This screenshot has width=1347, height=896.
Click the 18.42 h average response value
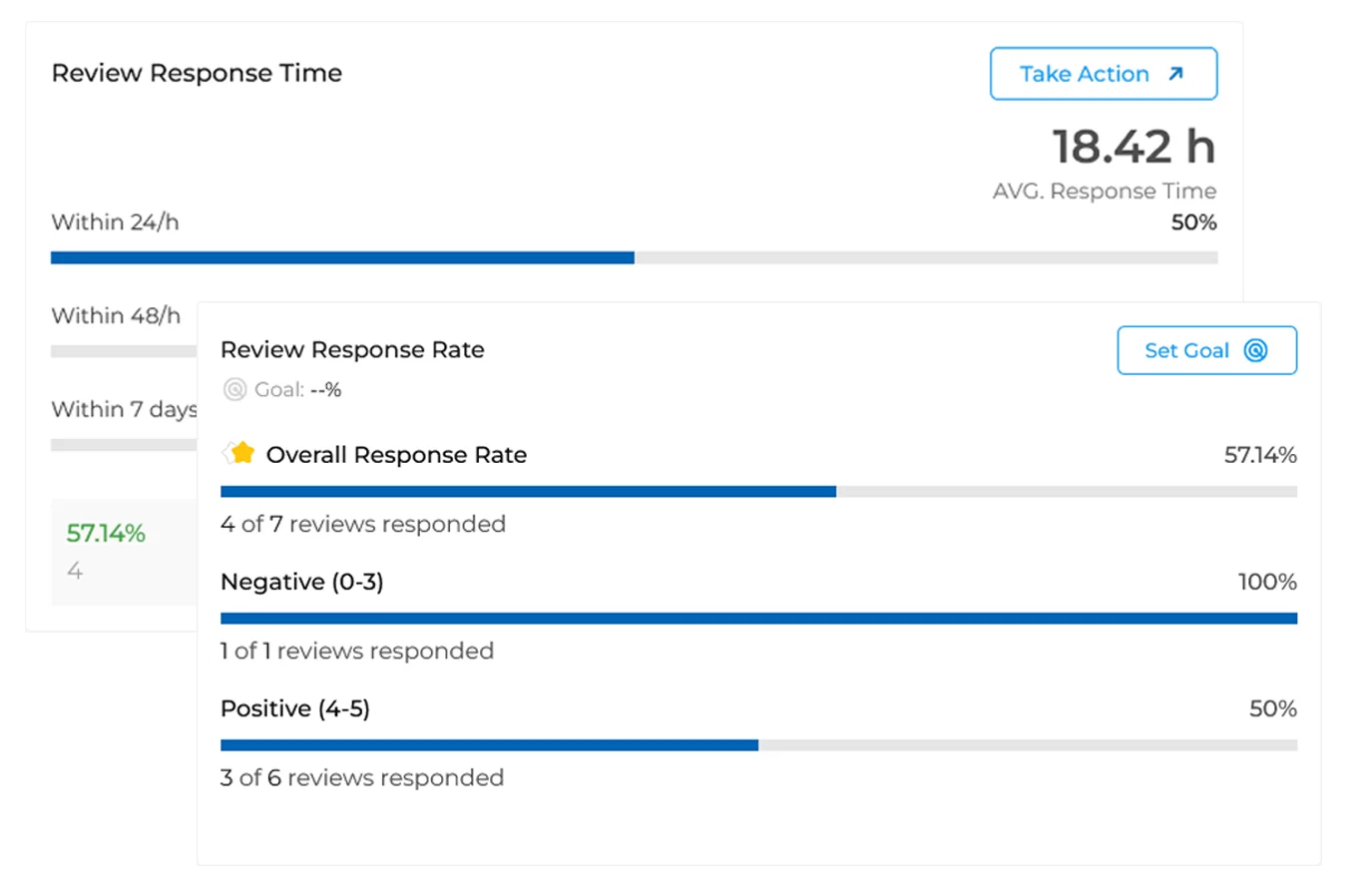coord(1133,147)
